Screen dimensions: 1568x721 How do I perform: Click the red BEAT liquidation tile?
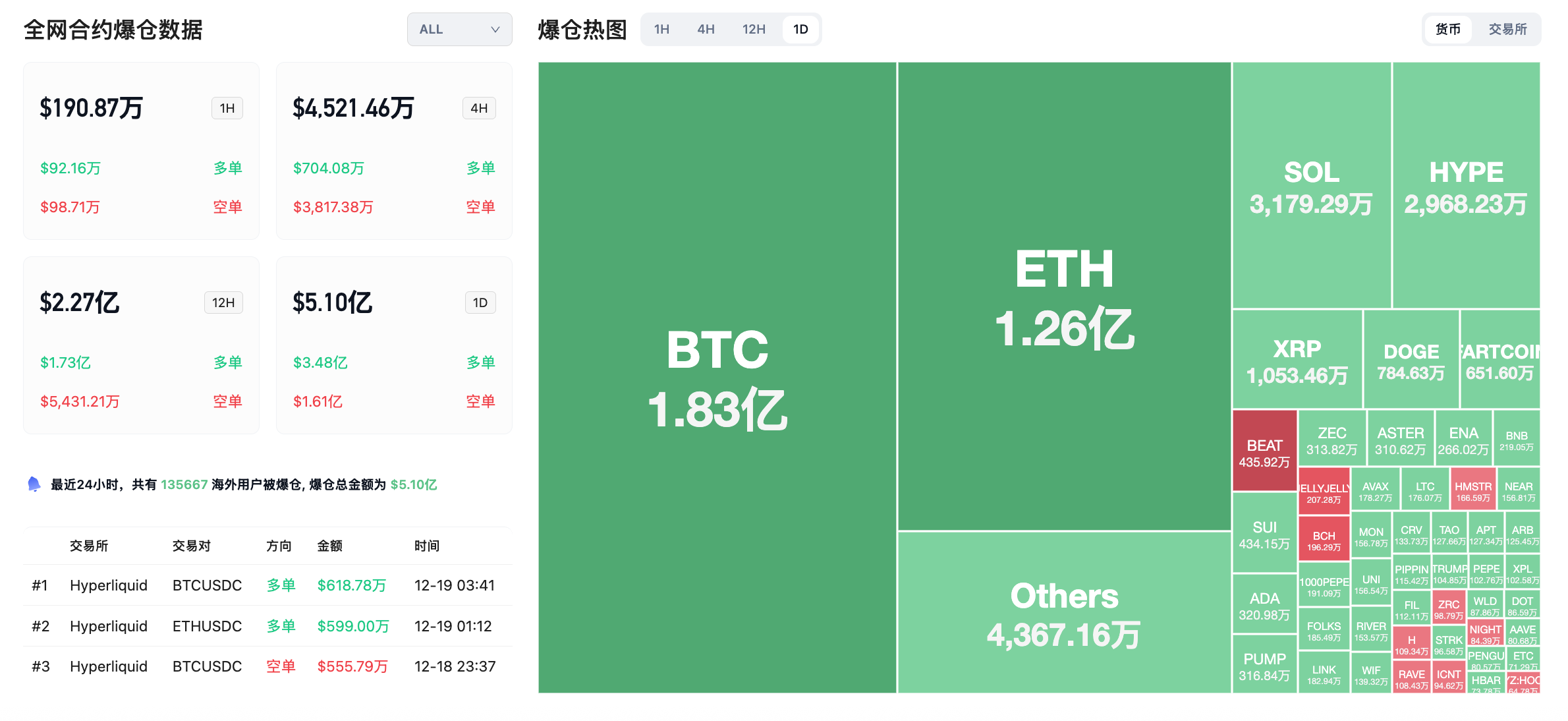point(1264,452)
